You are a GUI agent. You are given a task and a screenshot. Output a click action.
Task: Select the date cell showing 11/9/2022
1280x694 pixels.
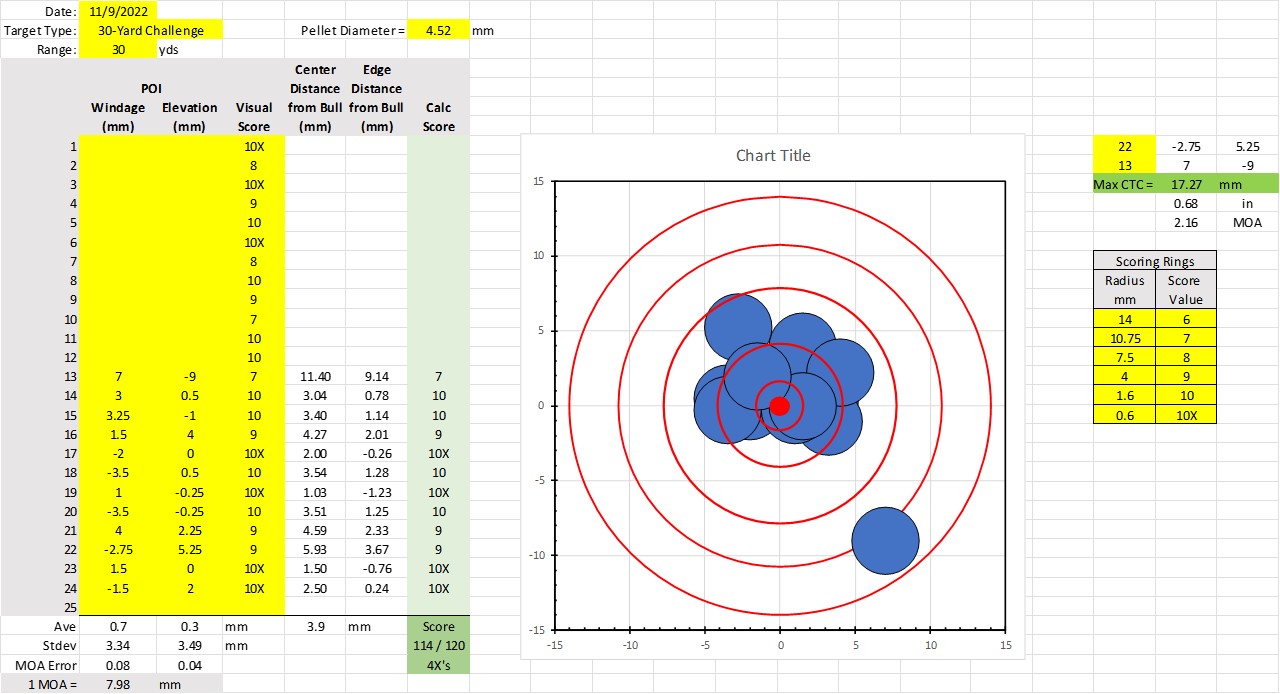pyautogui.click(x=118, y=12)
